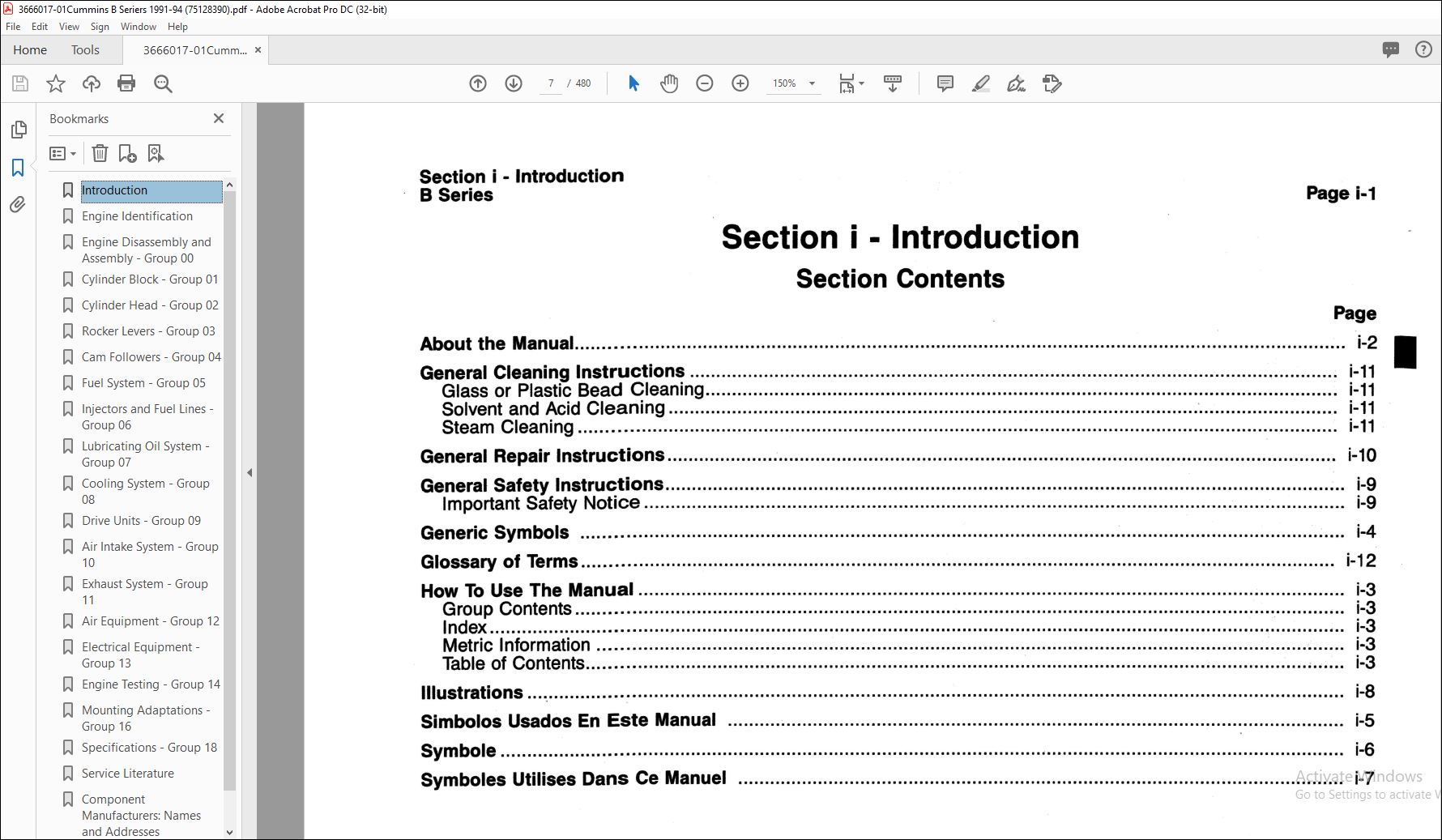This screenshot has width=1442, height=840.
Task: Switch to the Tools tab
Action: tap(85, 50)
